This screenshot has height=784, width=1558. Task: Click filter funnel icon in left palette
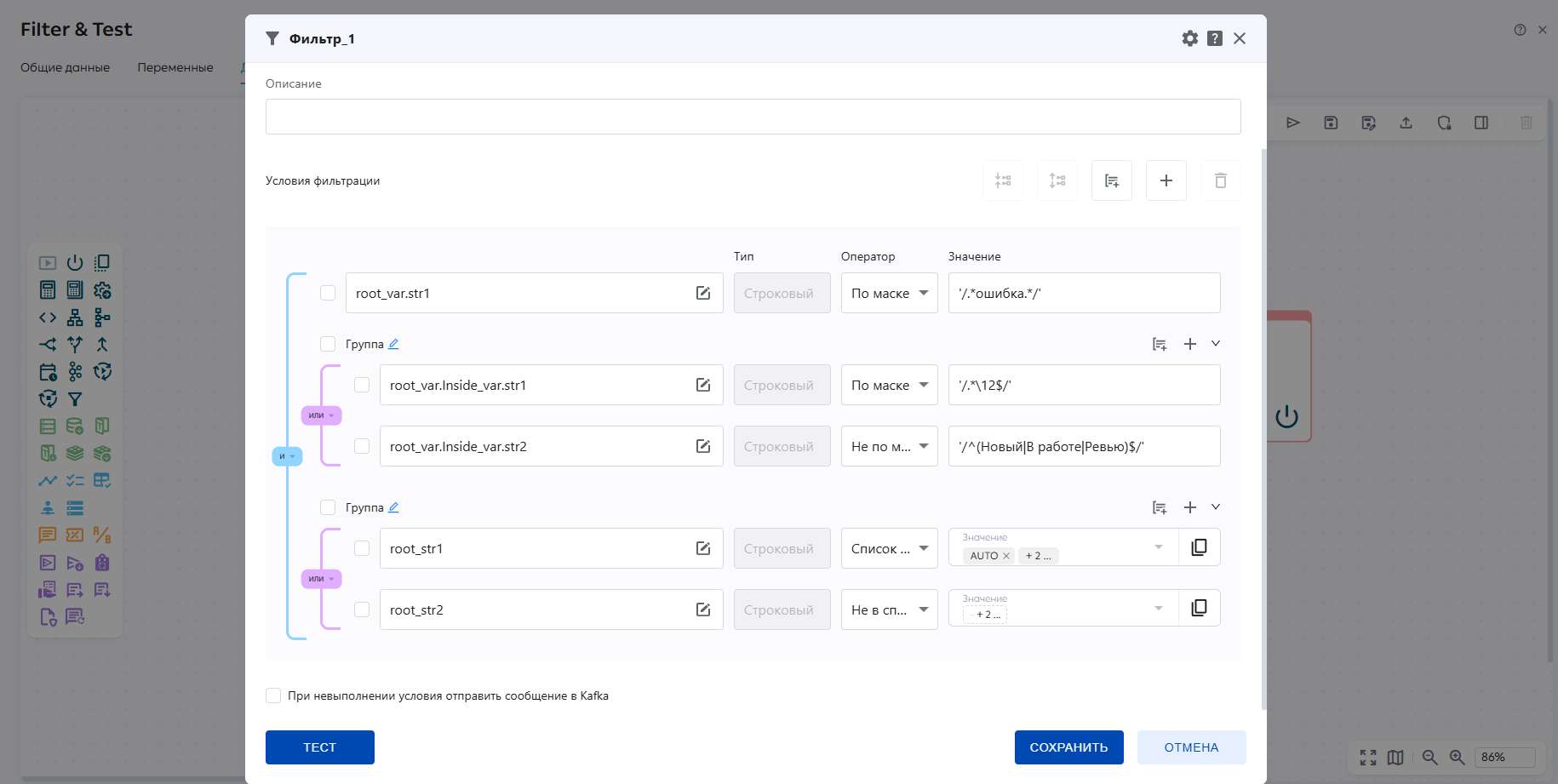75,398
